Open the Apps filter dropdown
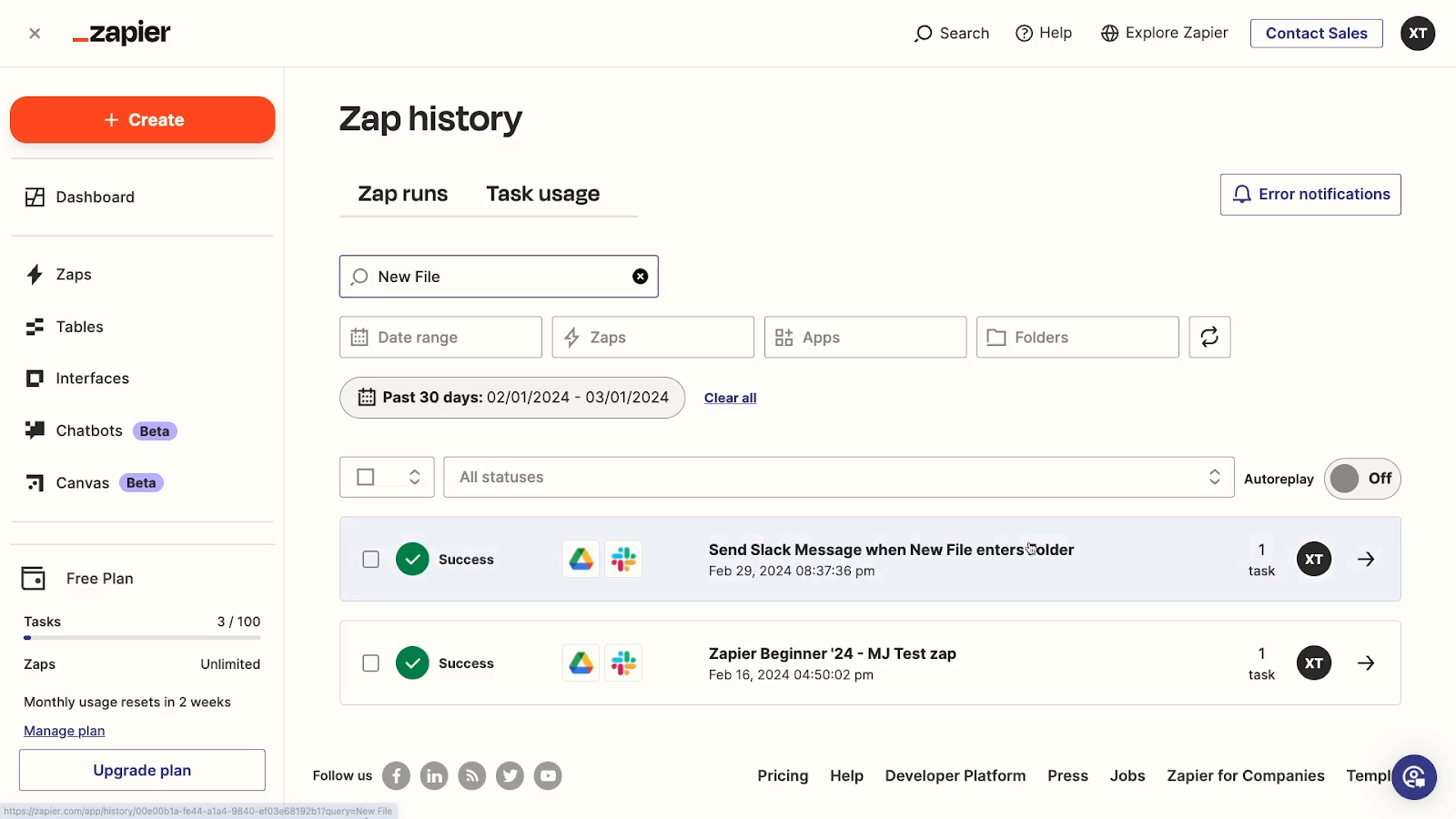 (864, 338)
